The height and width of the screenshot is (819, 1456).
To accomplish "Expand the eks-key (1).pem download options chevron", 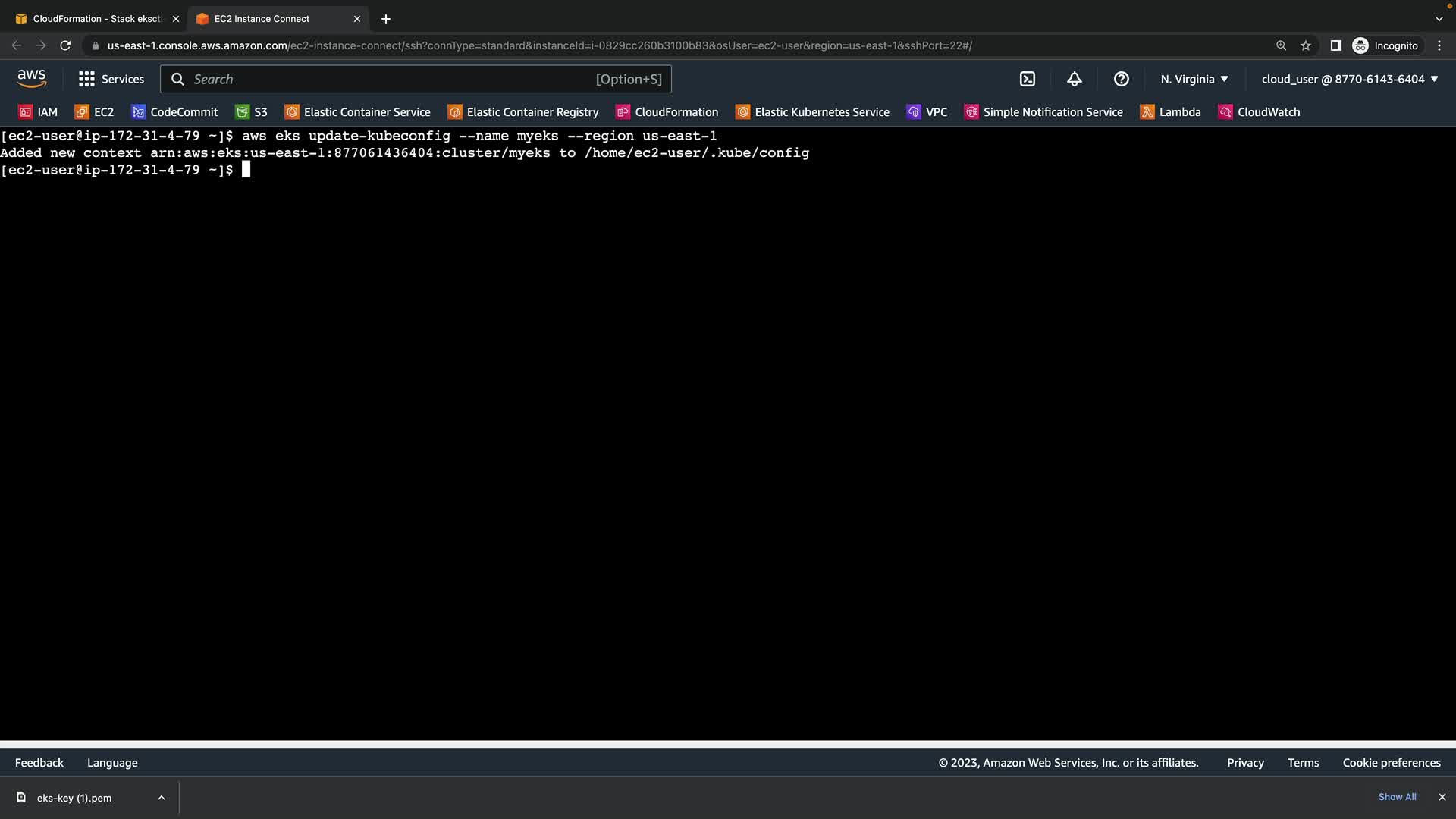I will [161, 798].
